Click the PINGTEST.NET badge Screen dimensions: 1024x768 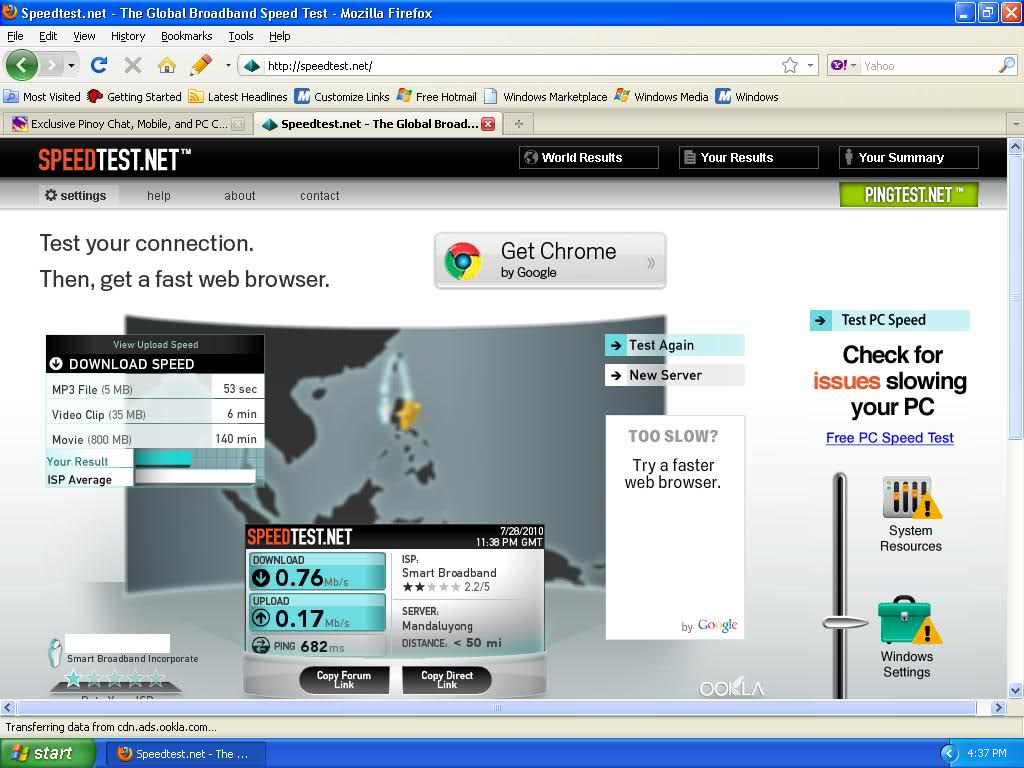pos(908,194)
